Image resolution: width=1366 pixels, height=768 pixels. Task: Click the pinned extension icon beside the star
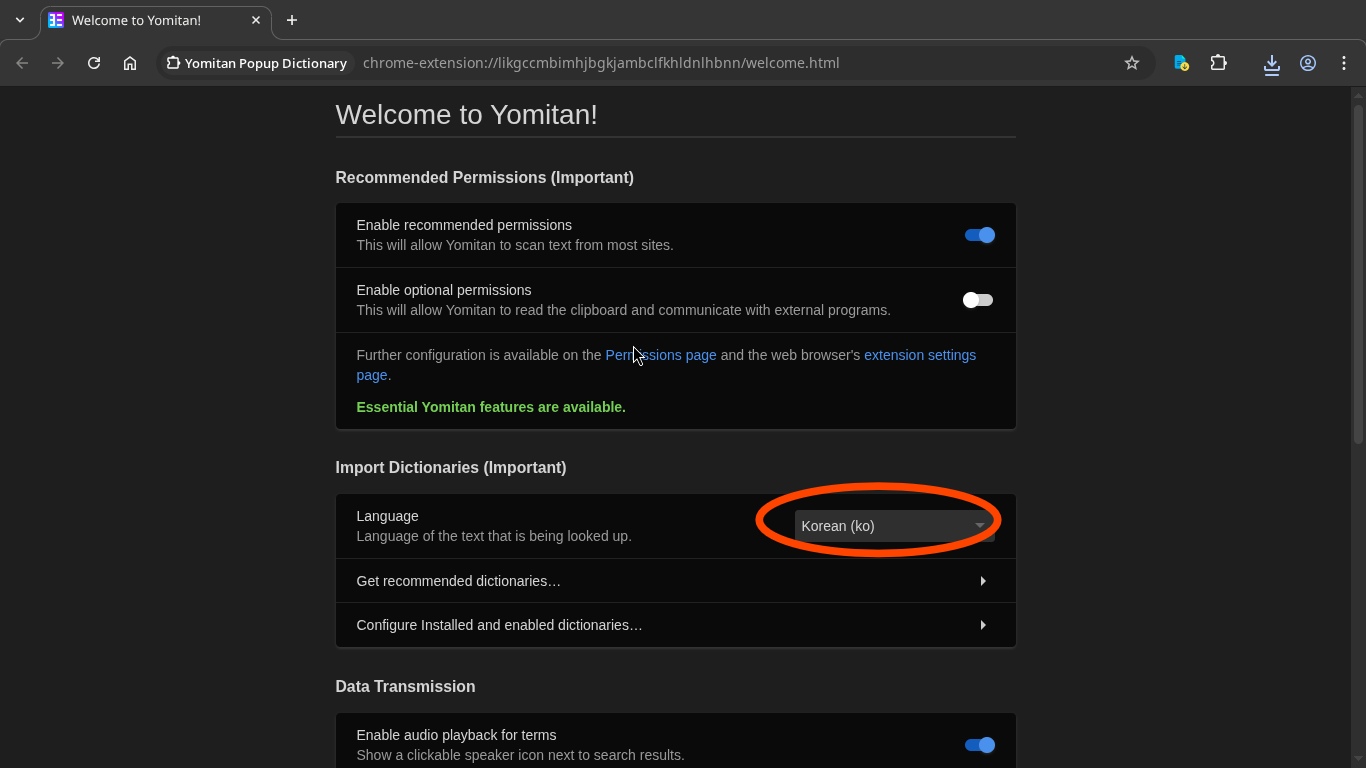[1181, 63]
